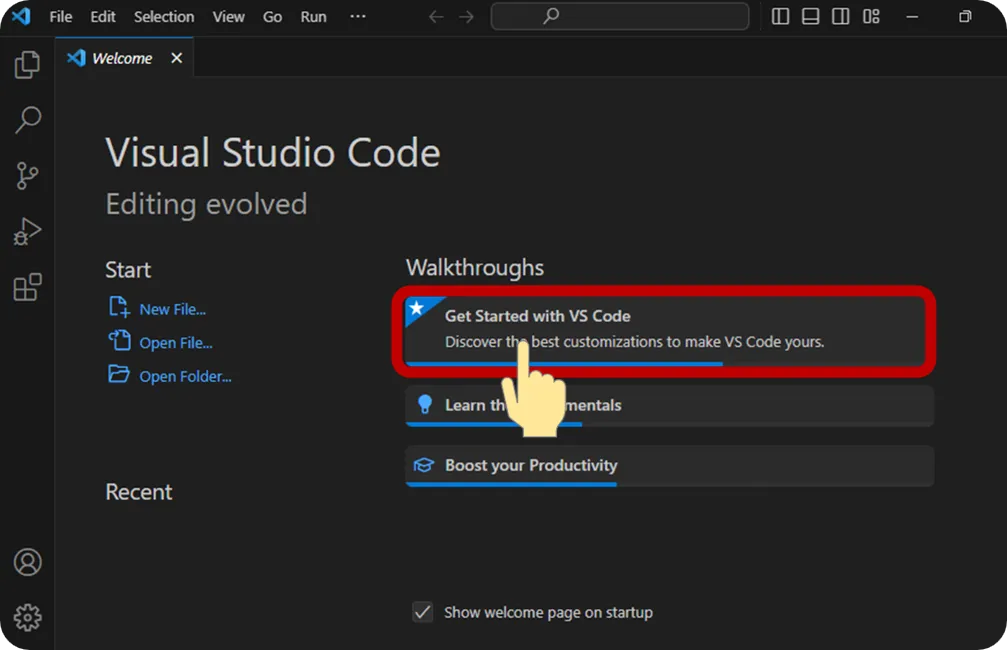
Task: Click the command center search box
Action: (x=619, y=17)
